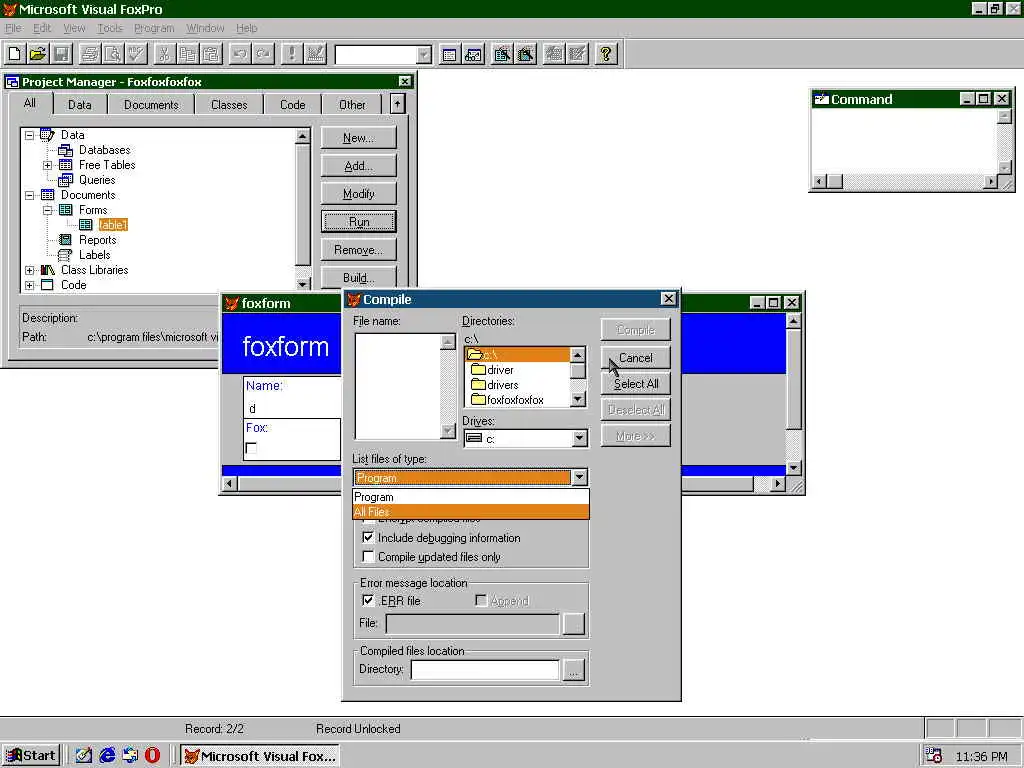Click Remove... in Project Manager
This screenshot has width=1024, height=768.
(359, 250)
